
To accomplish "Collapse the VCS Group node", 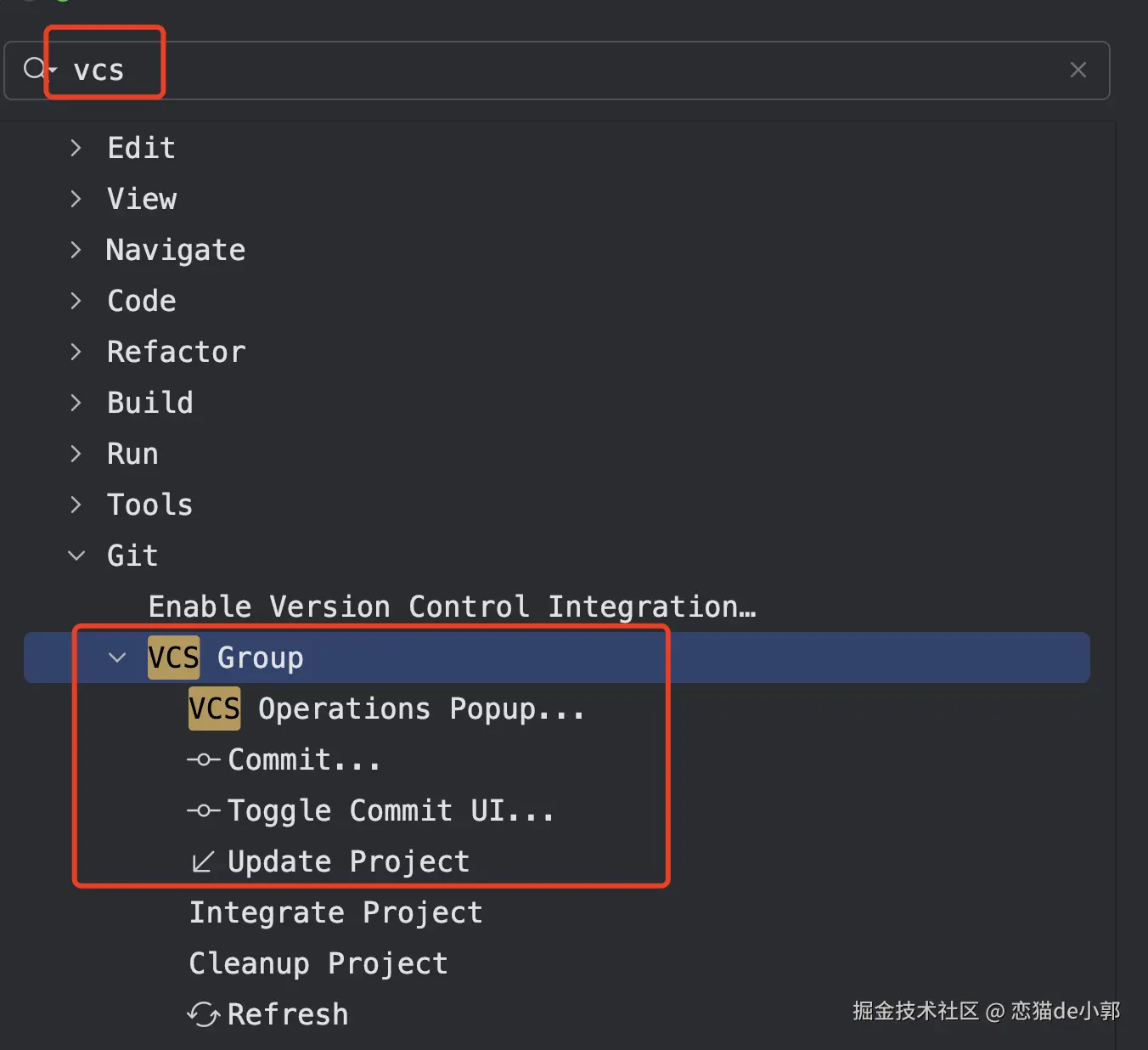I will pyautogui.click(x=117, y=658).
